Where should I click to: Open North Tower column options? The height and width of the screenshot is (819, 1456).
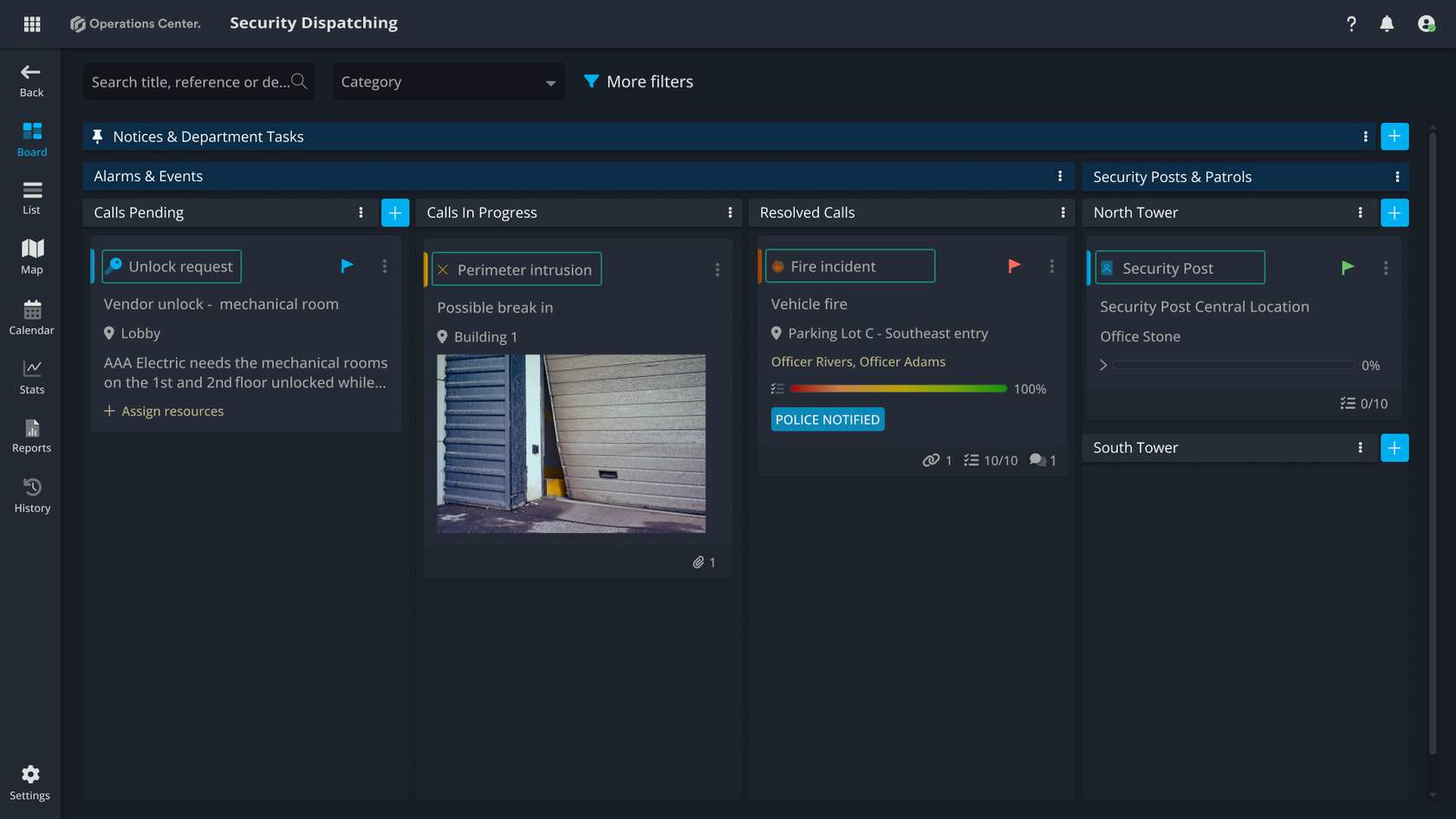point(1360,212)
